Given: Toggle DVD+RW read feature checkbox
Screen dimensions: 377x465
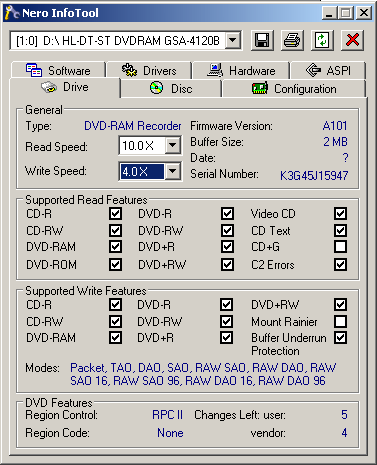Looking at the screenshot, I should 227,264.
